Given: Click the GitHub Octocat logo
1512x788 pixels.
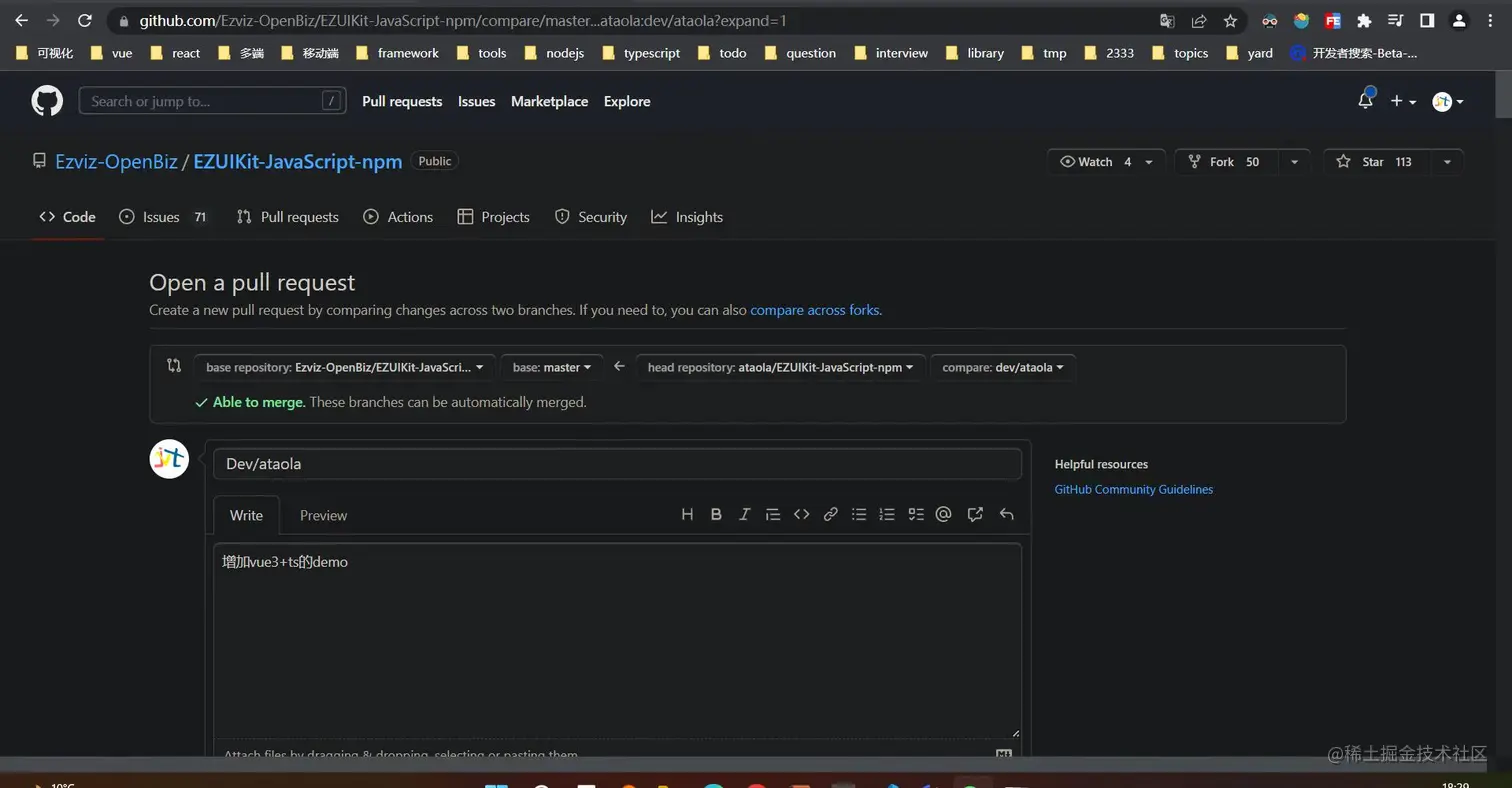Looking at the screenshot, I should pyautogui.click(x=47, y=101).
